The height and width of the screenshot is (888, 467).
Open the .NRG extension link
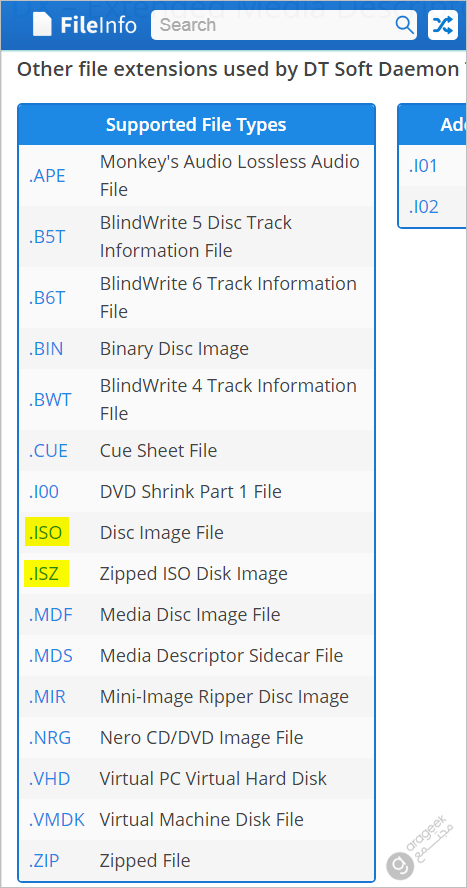[x=50, y=737]
